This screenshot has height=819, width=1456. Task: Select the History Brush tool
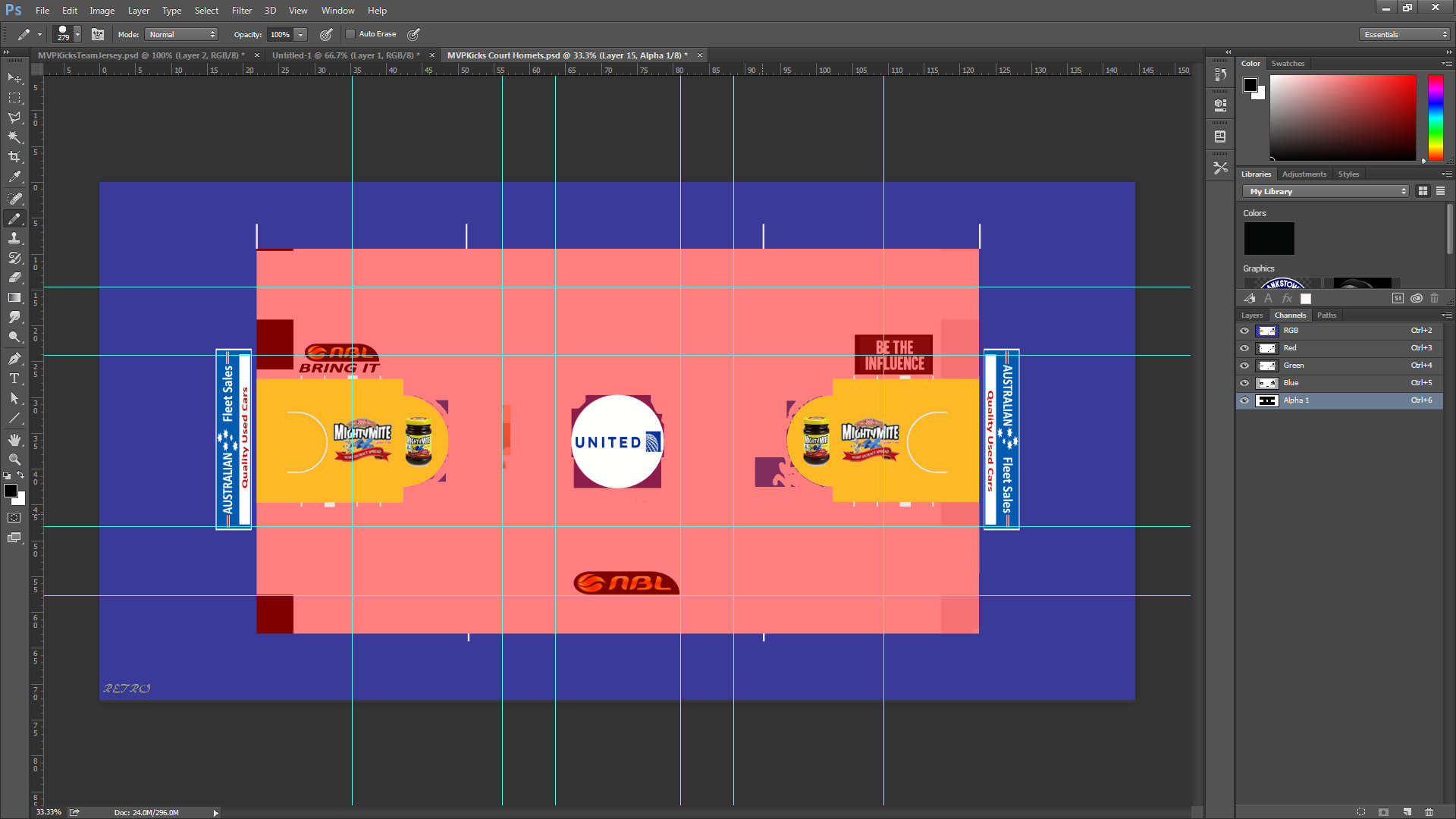(14, 258)
